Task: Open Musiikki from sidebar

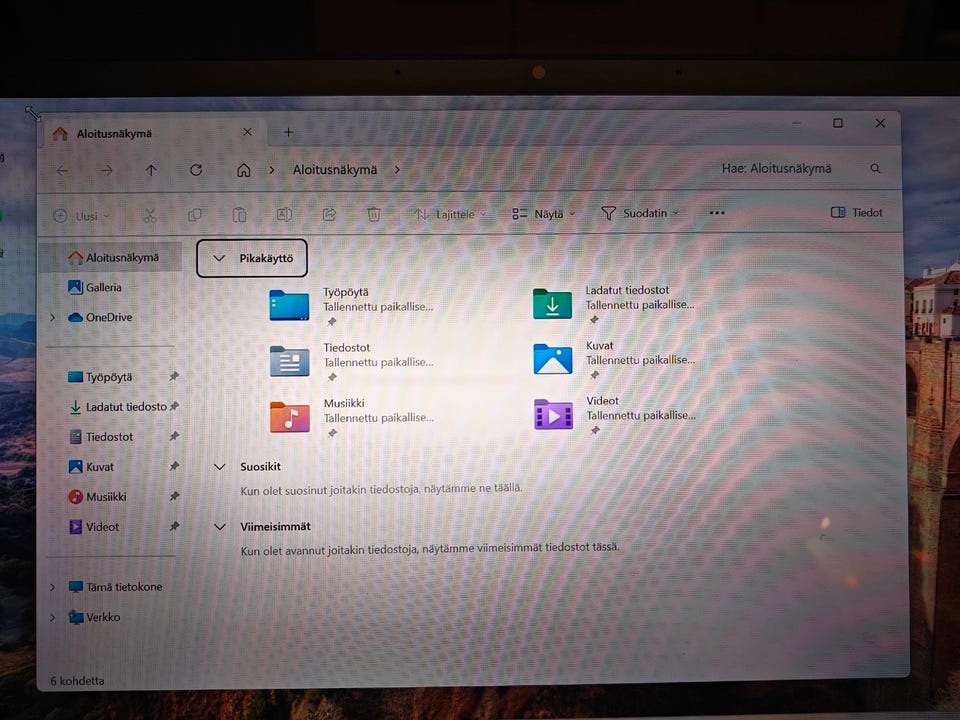Action: point(97,497)
